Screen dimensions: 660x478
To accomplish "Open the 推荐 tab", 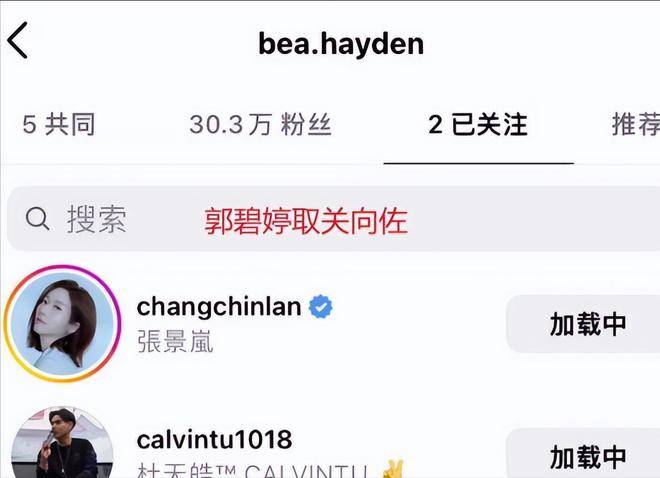I will [636, 125].
